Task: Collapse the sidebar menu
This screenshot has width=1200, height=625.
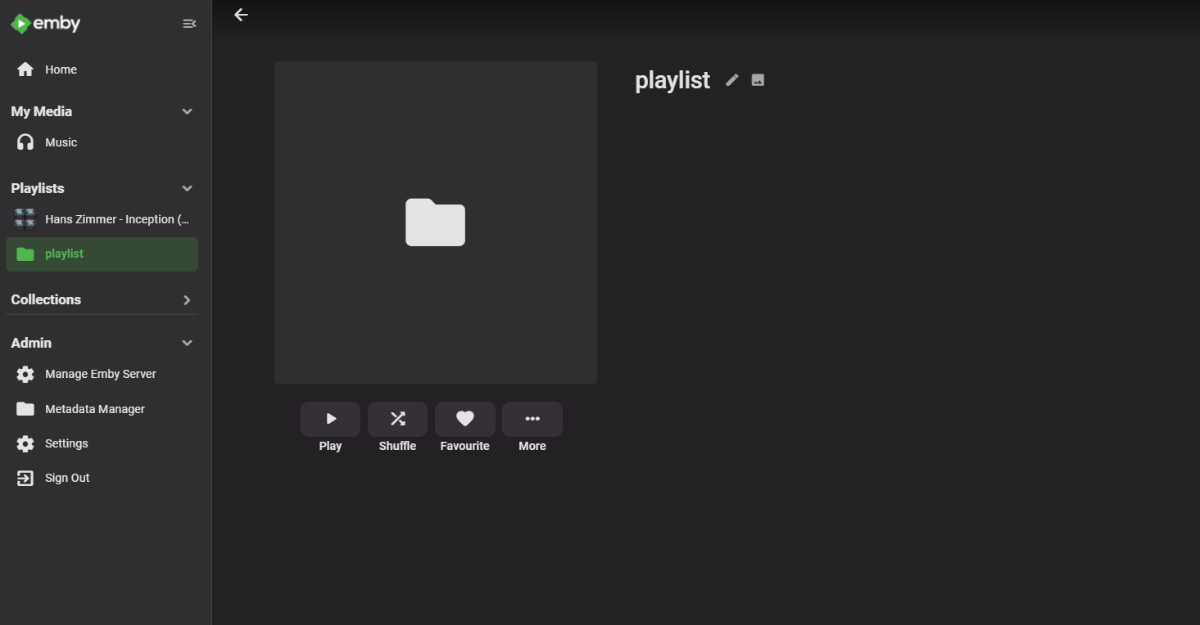Action: (x=189, y=23)
